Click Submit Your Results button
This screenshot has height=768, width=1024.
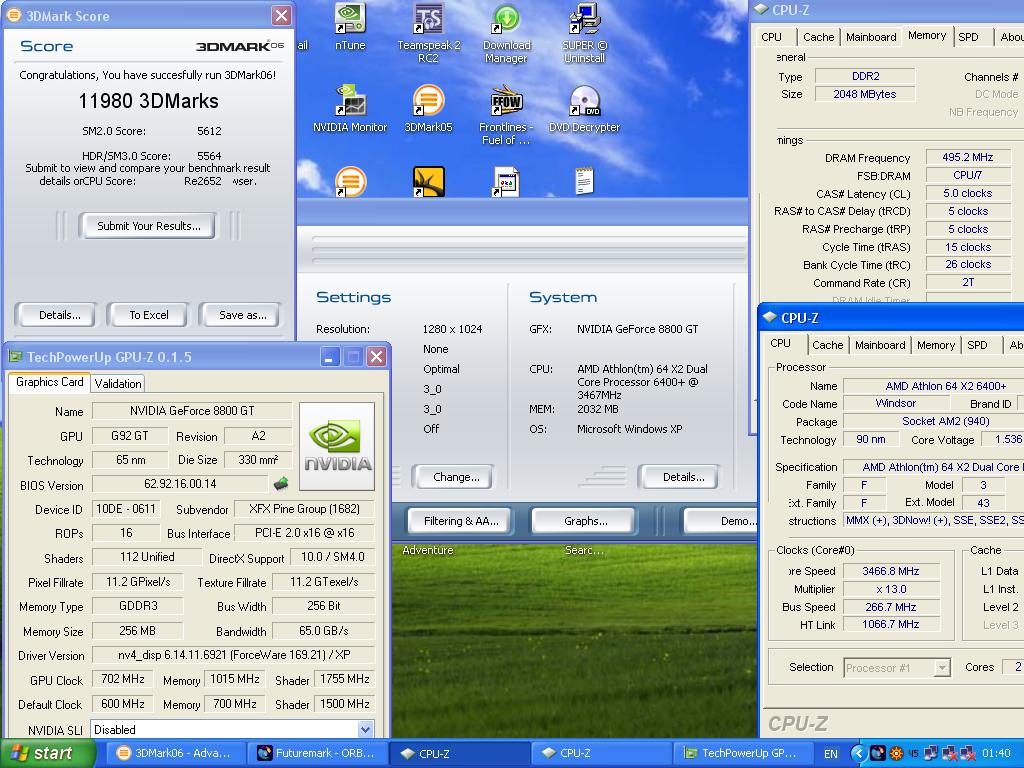[x=148, y=226]
